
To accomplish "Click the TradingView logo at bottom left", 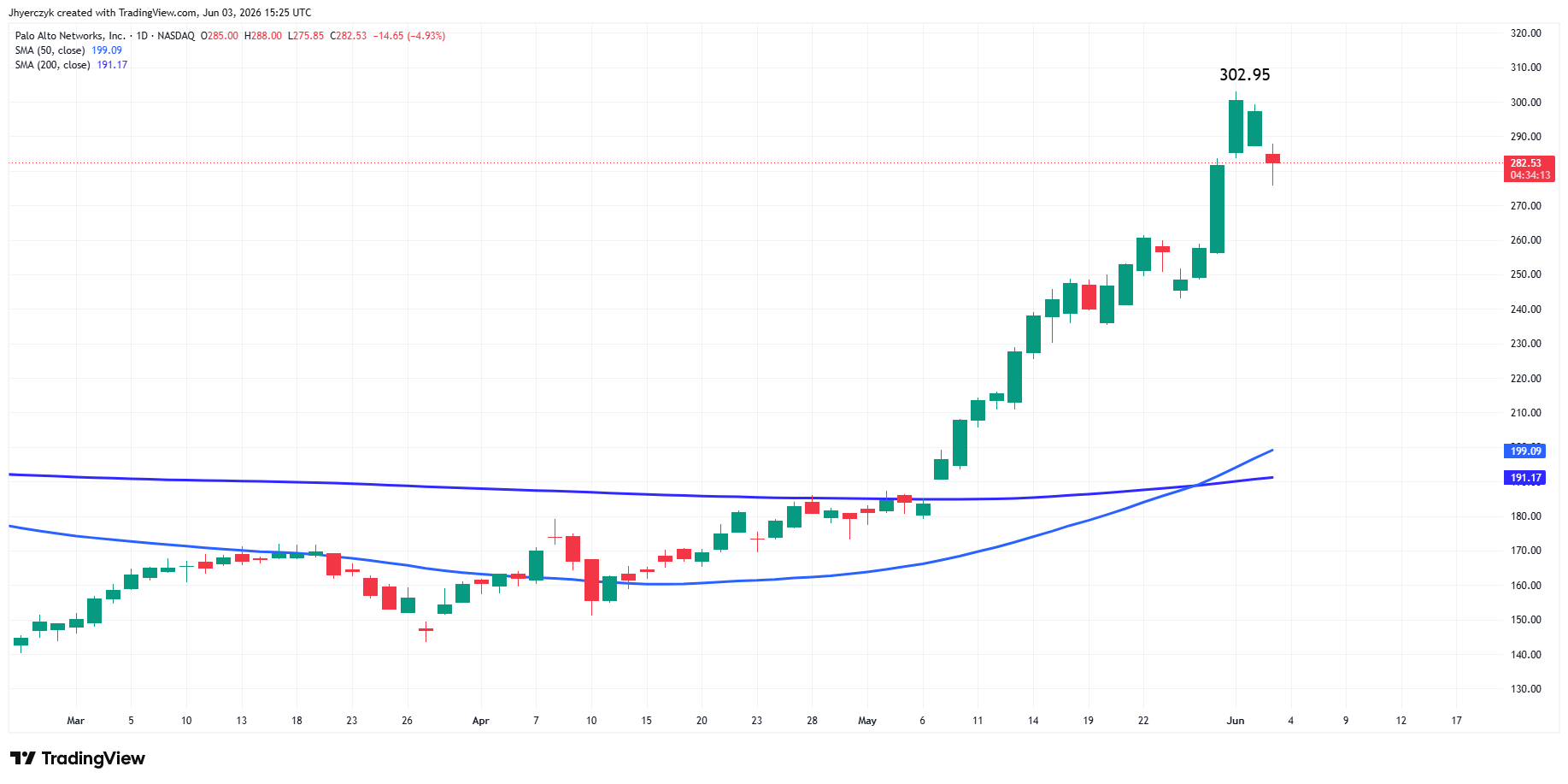I will 78,758.
